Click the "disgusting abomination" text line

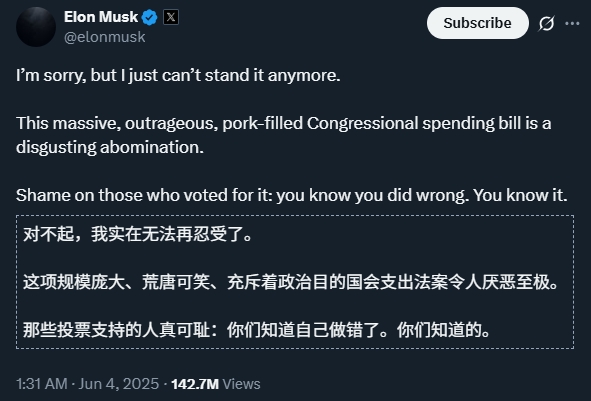[110, 147]
